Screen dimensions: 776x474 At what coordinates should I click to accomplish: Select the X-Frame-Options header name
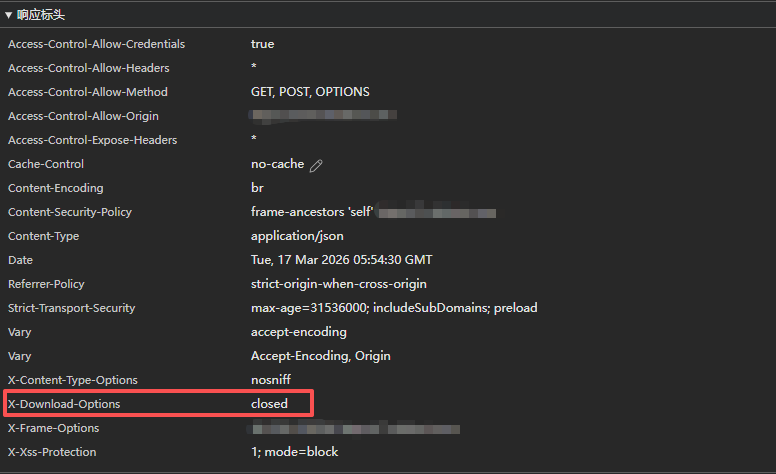tap(53, 428)
